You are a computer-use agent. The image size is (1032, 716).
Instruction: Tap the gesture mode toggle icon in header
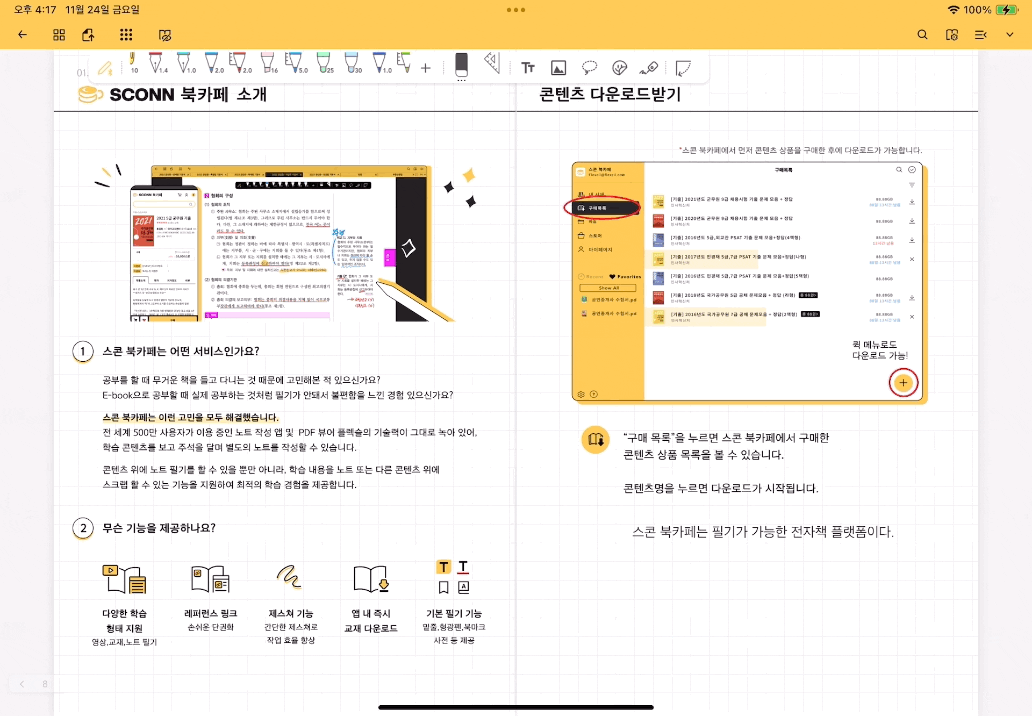click(x=165, y=35)
